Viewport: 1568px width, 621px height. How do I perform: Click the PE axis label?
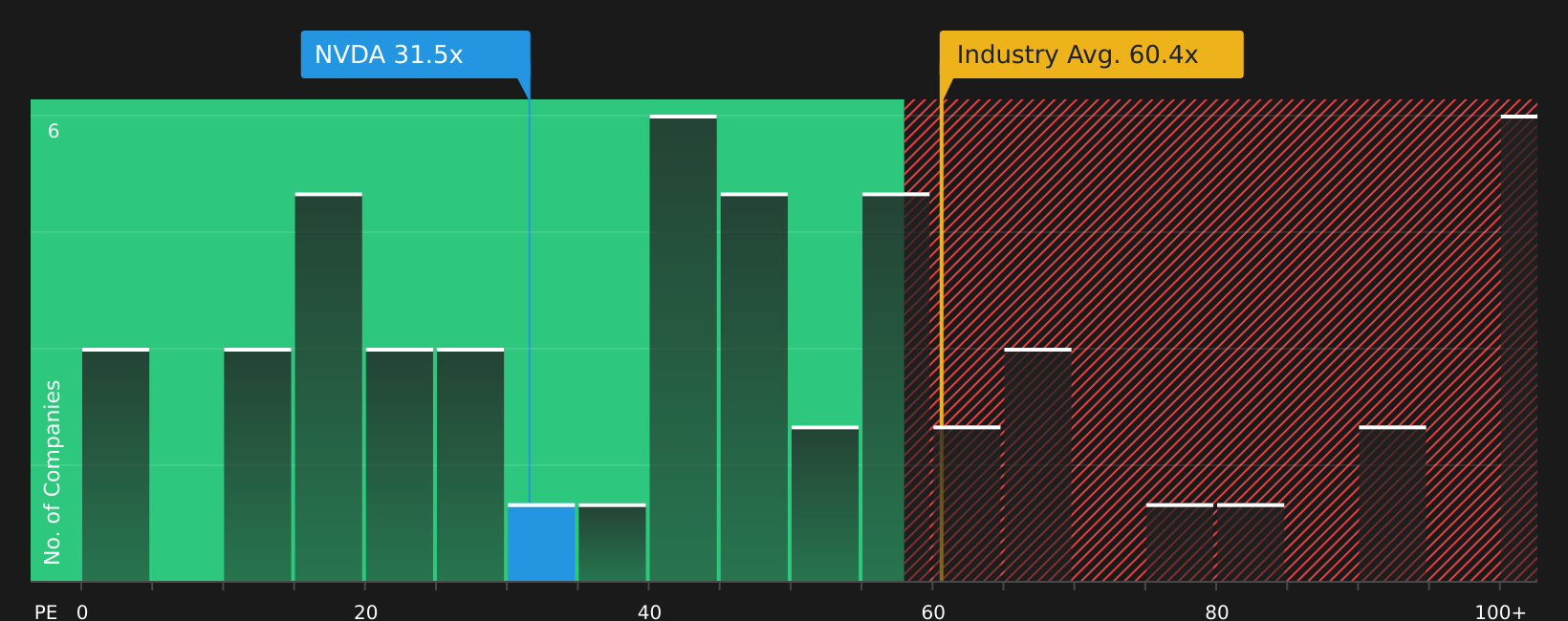(x=46, y=612)
